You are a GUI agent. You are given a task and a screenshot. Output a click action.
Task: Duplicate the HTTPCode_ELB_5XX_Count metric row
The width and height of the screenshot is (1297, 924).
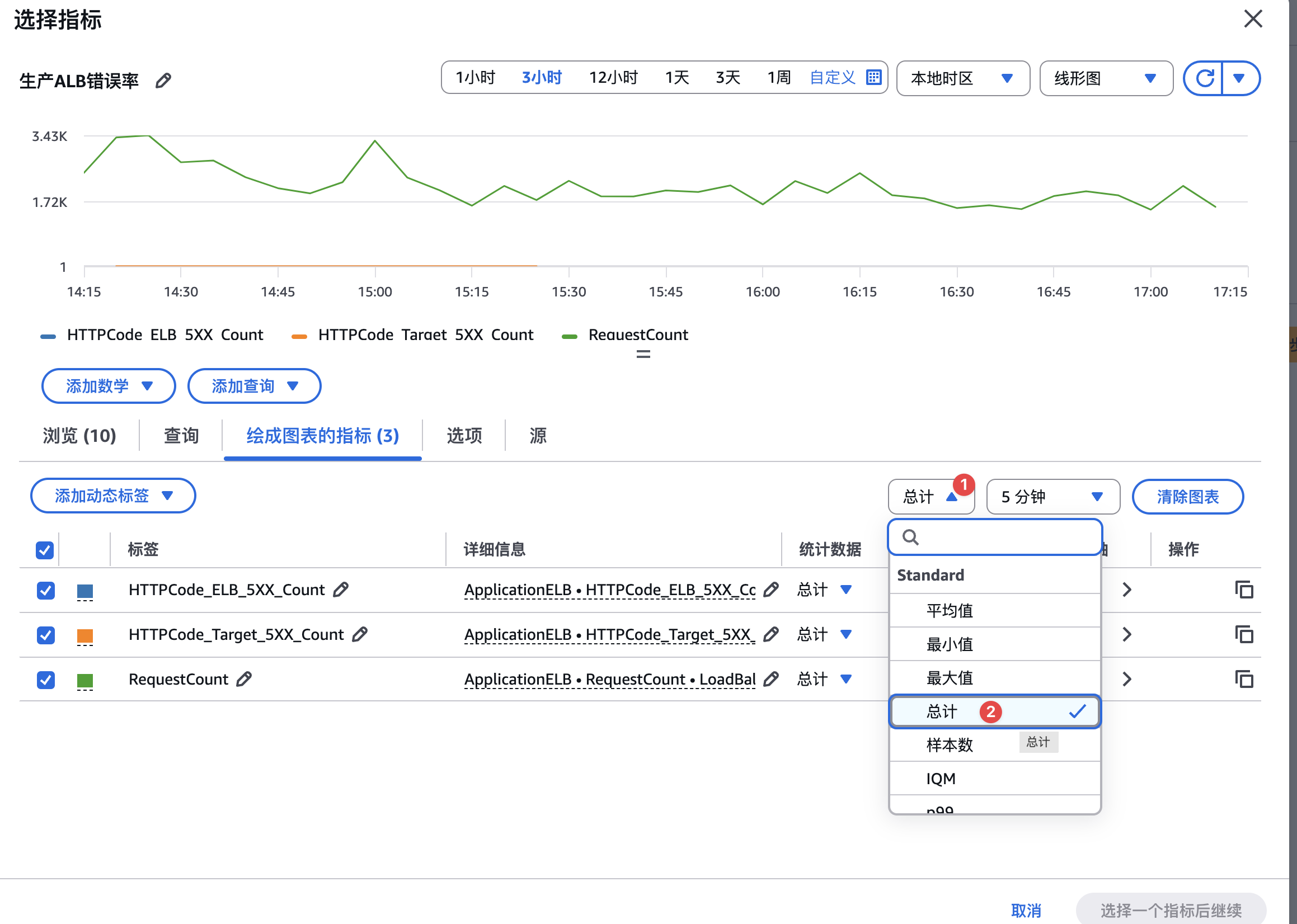(1244, 590)
